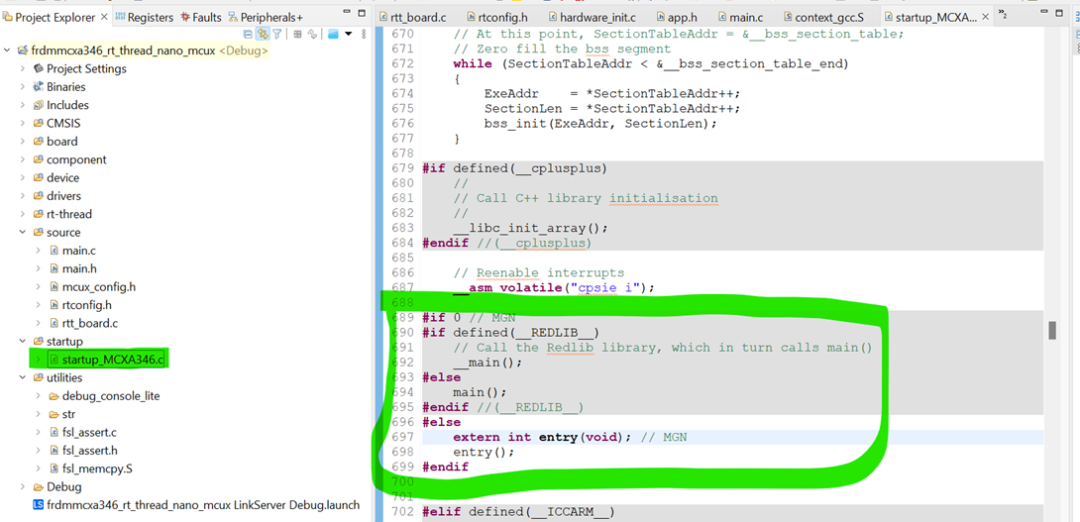The width and height of the screenshot is (1080, 522).
Task: Switch to the Peripherals+ tab
Action: (266, 17)
